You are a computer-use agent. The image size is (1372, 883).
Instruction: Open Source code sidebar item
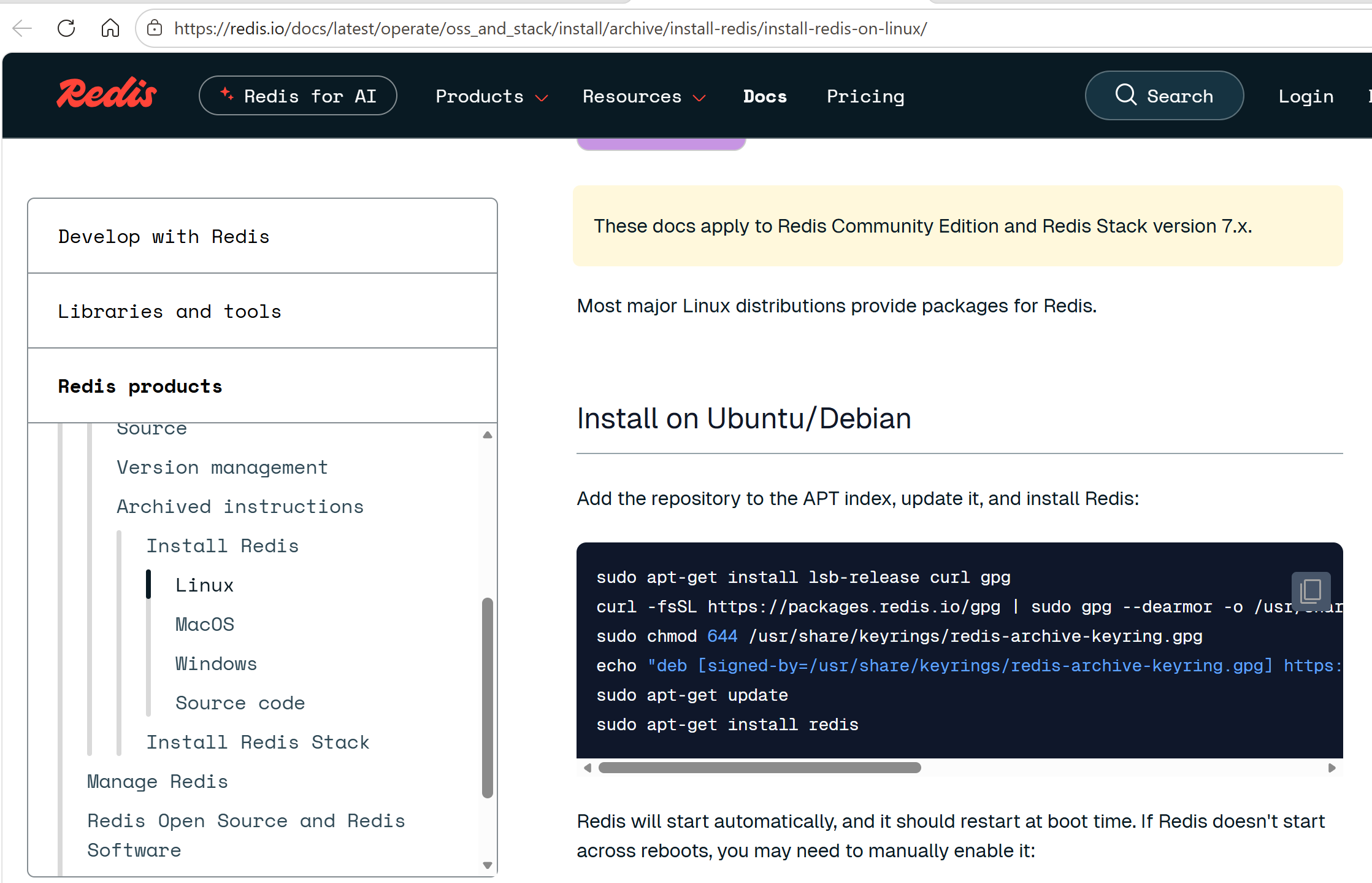(240, 703)
